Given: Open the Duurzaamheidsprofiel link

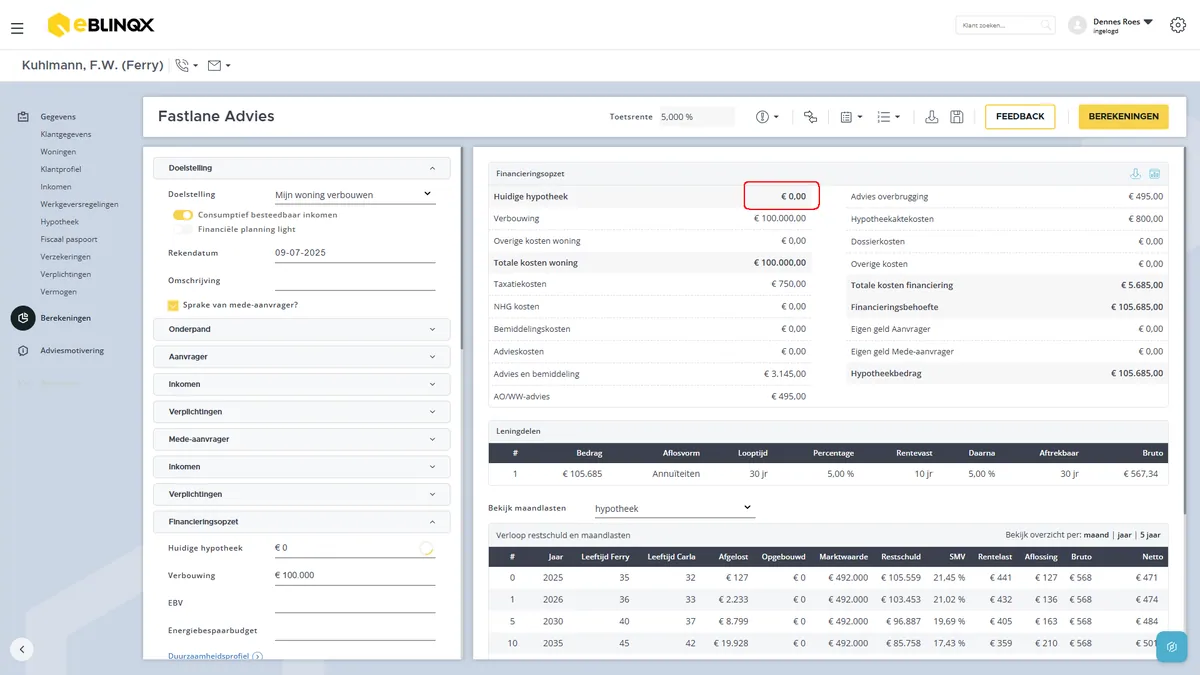Looking at the screenshot, I should click(209, 657).
